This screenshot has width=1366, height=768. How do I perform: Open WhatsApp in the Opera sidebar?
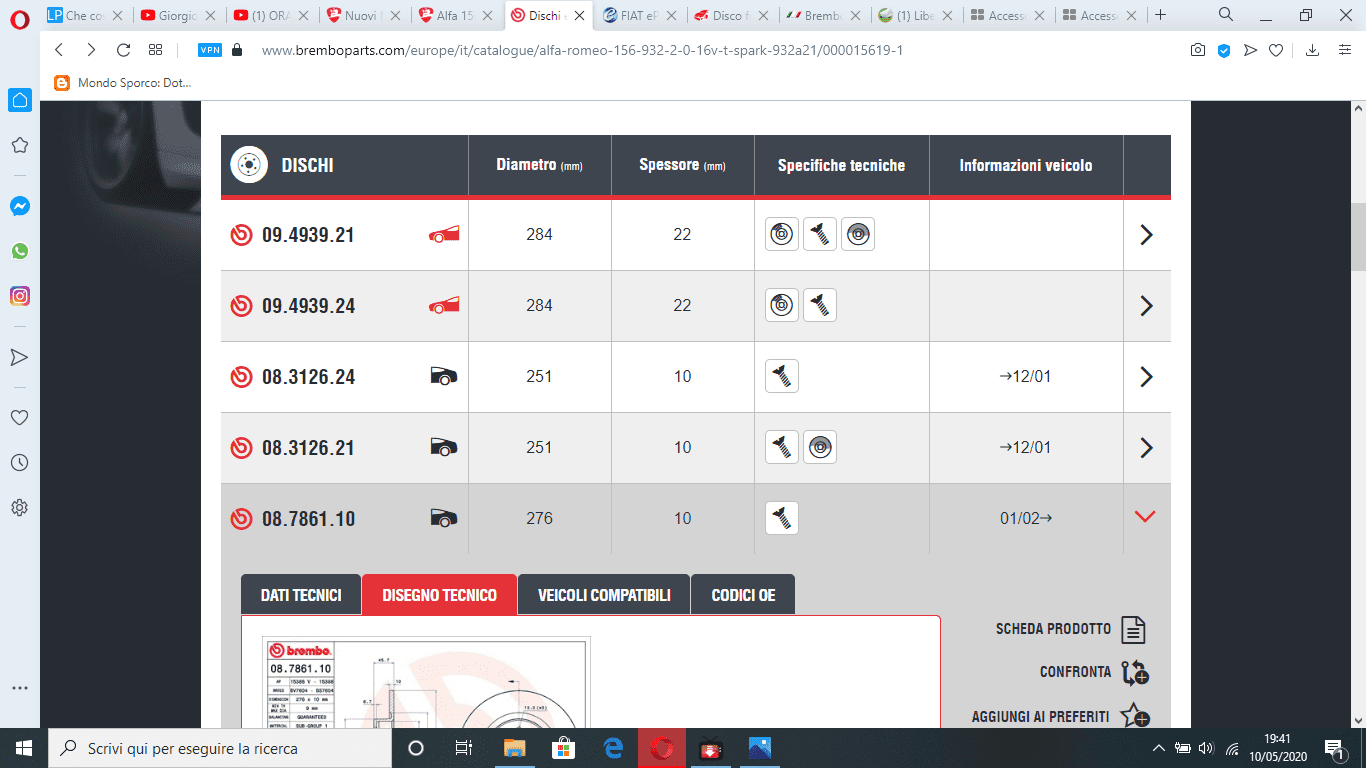tap(20, 251)
